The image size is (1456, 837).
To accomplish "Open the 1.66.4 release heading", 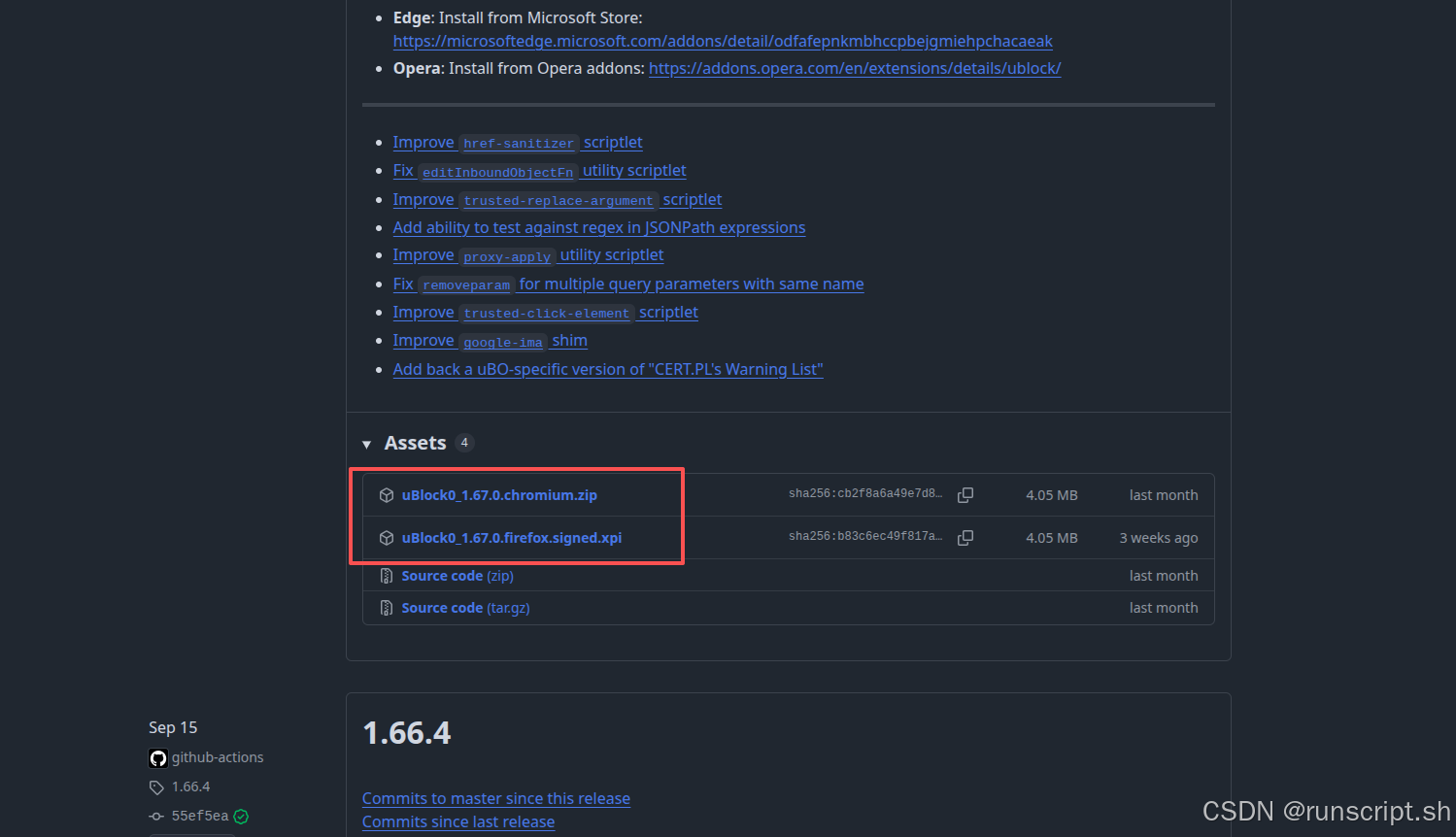I will coord(407,733).
